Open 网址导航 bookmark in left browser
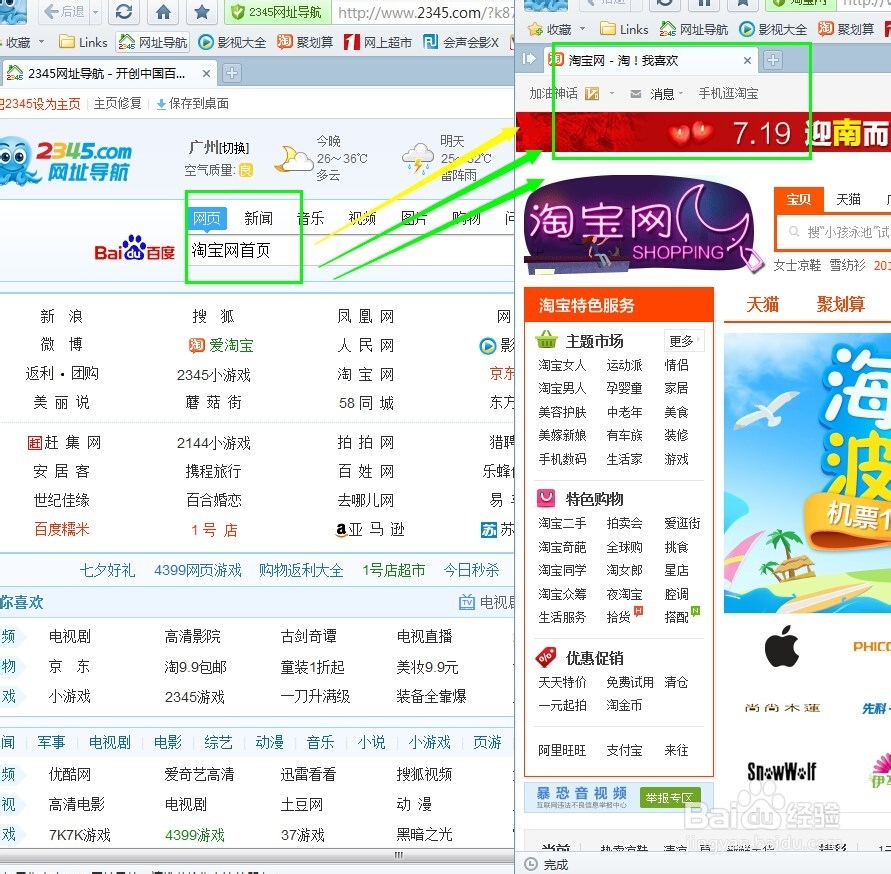891x874 pixels. pos(152,43)
